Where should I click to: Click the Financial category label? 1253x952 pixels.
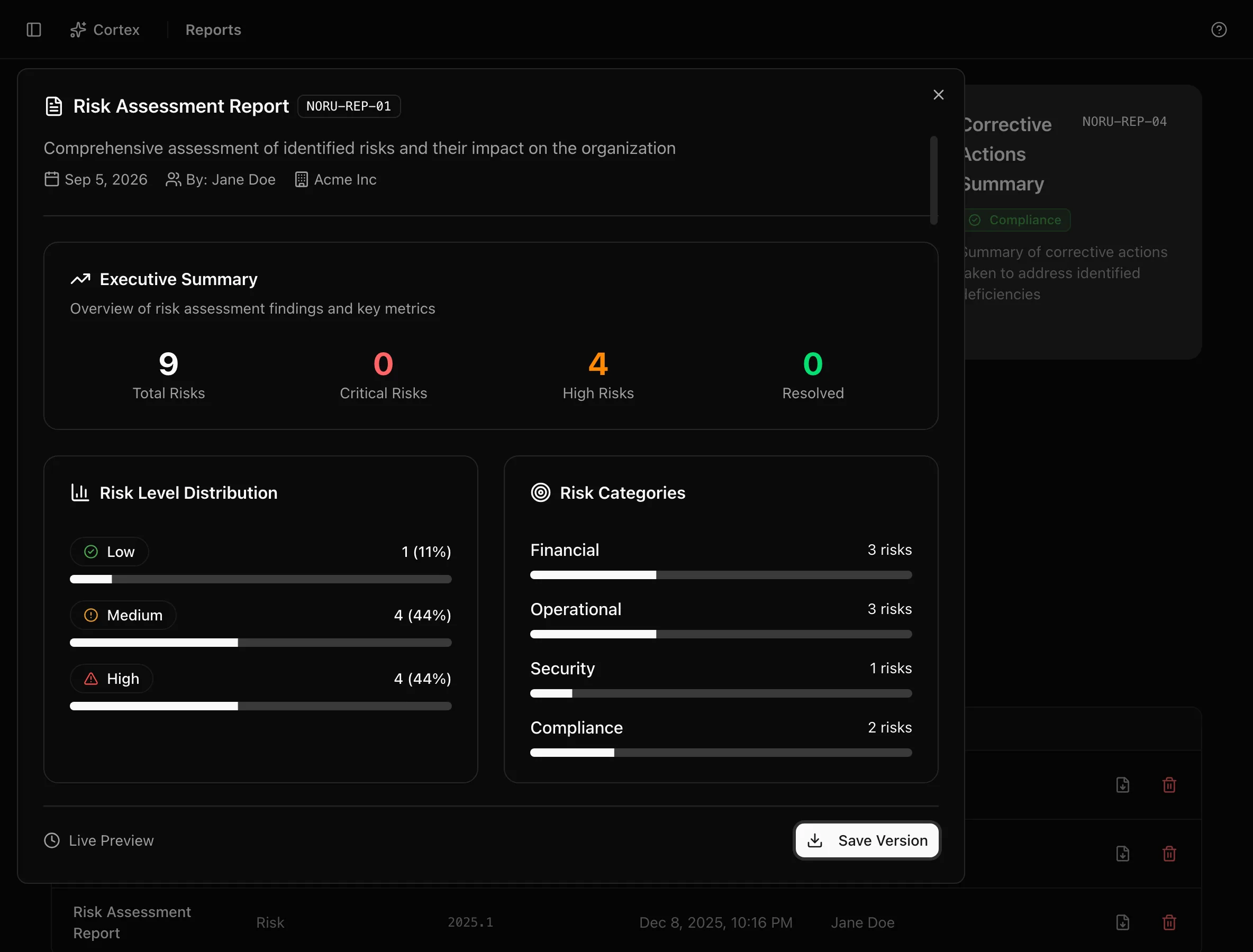(565, 550)
